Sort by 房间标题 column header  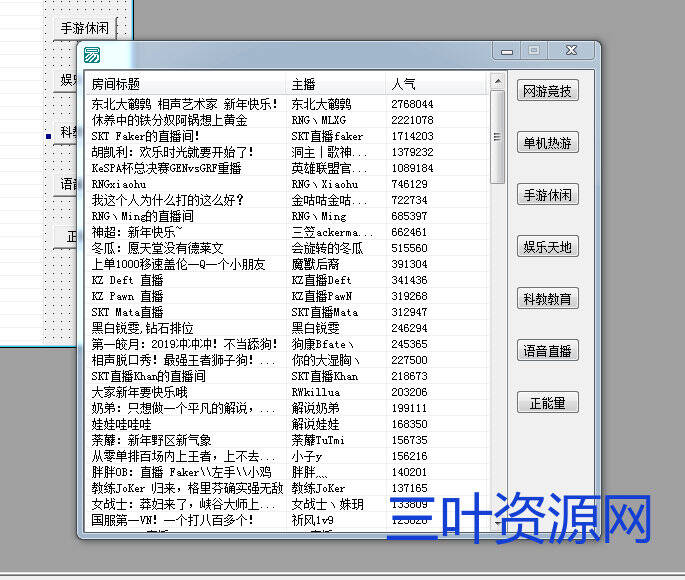pos(185,84)
